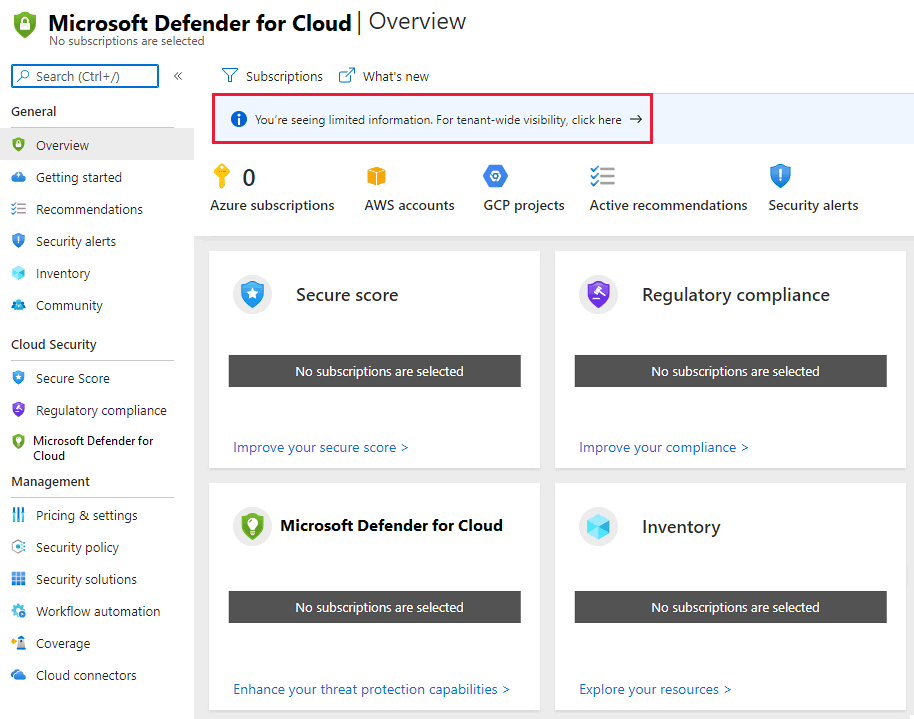This screenshot has height=719, width=914.
Task: Click the AWS accounts cube icon
Action: (376, 177)
